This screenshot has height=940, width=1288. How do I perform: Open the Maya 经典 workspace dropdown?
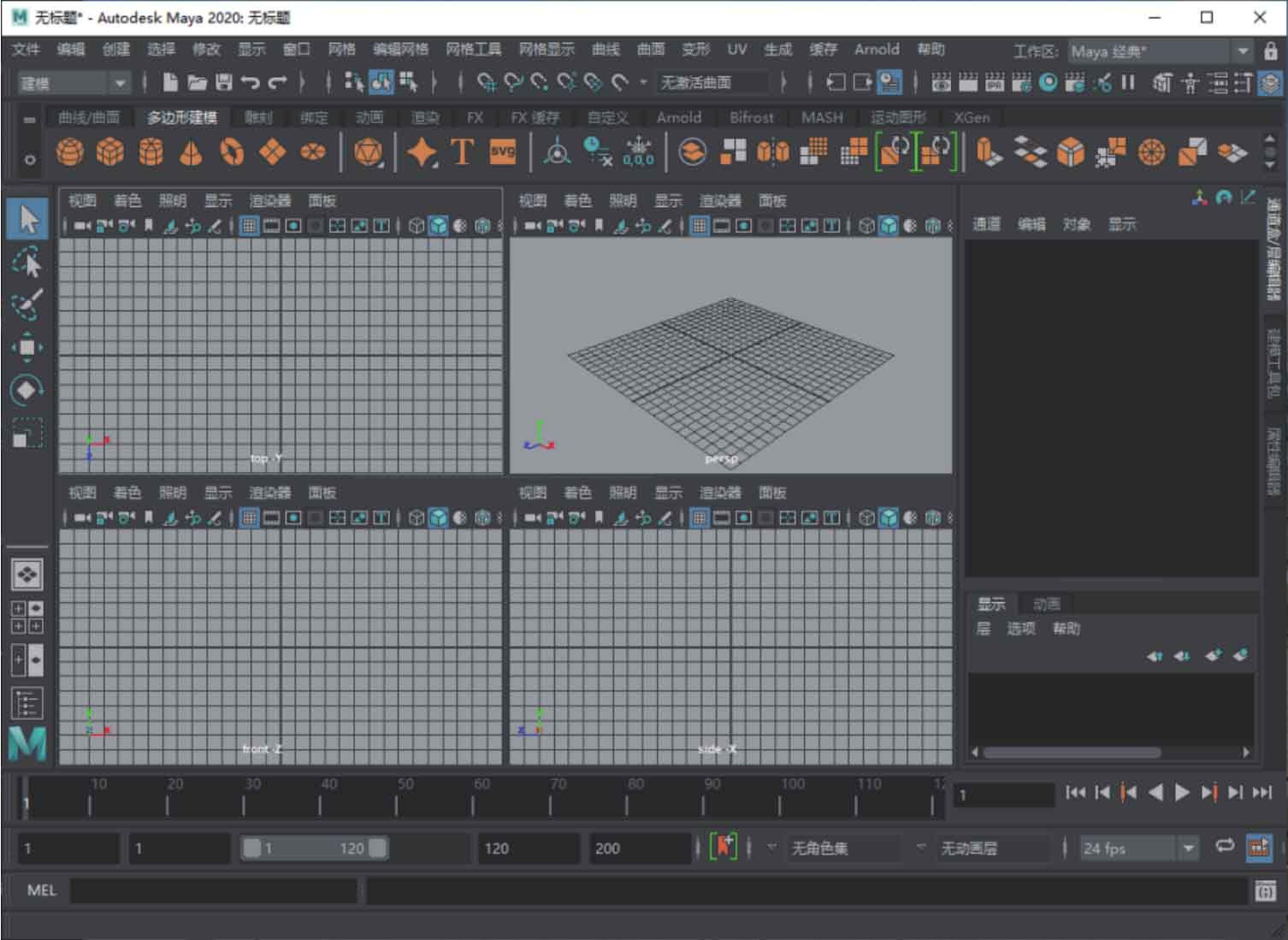tap(1160, 51)
